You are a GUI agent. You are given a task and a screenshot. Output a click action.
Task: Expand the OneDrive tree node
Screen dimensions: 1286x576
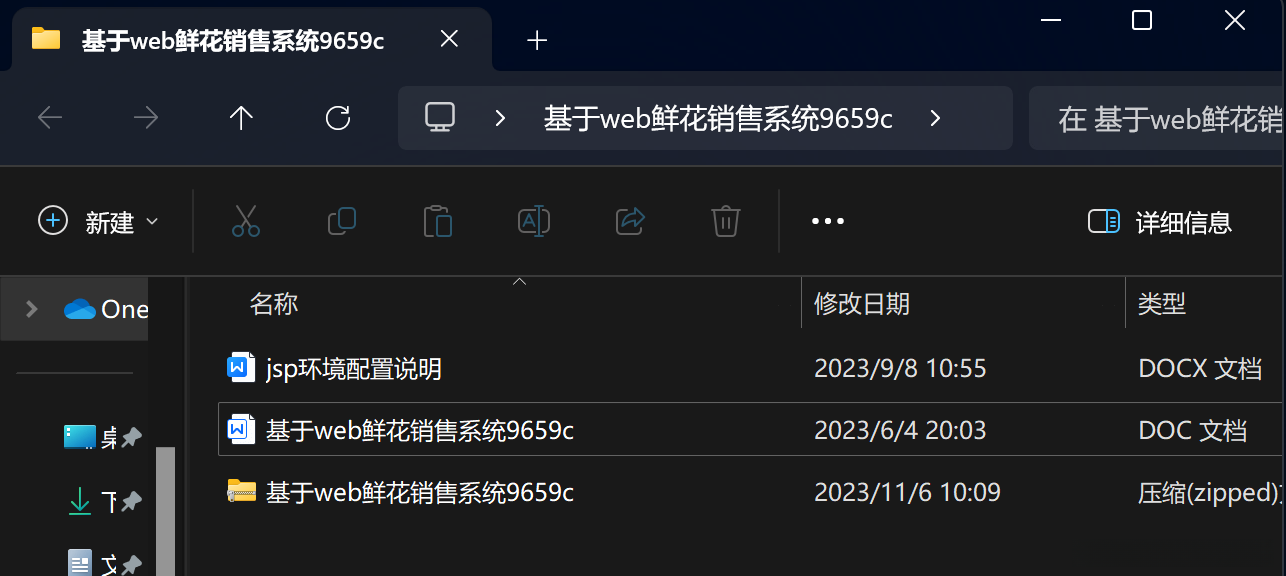[x=31, y=309]
